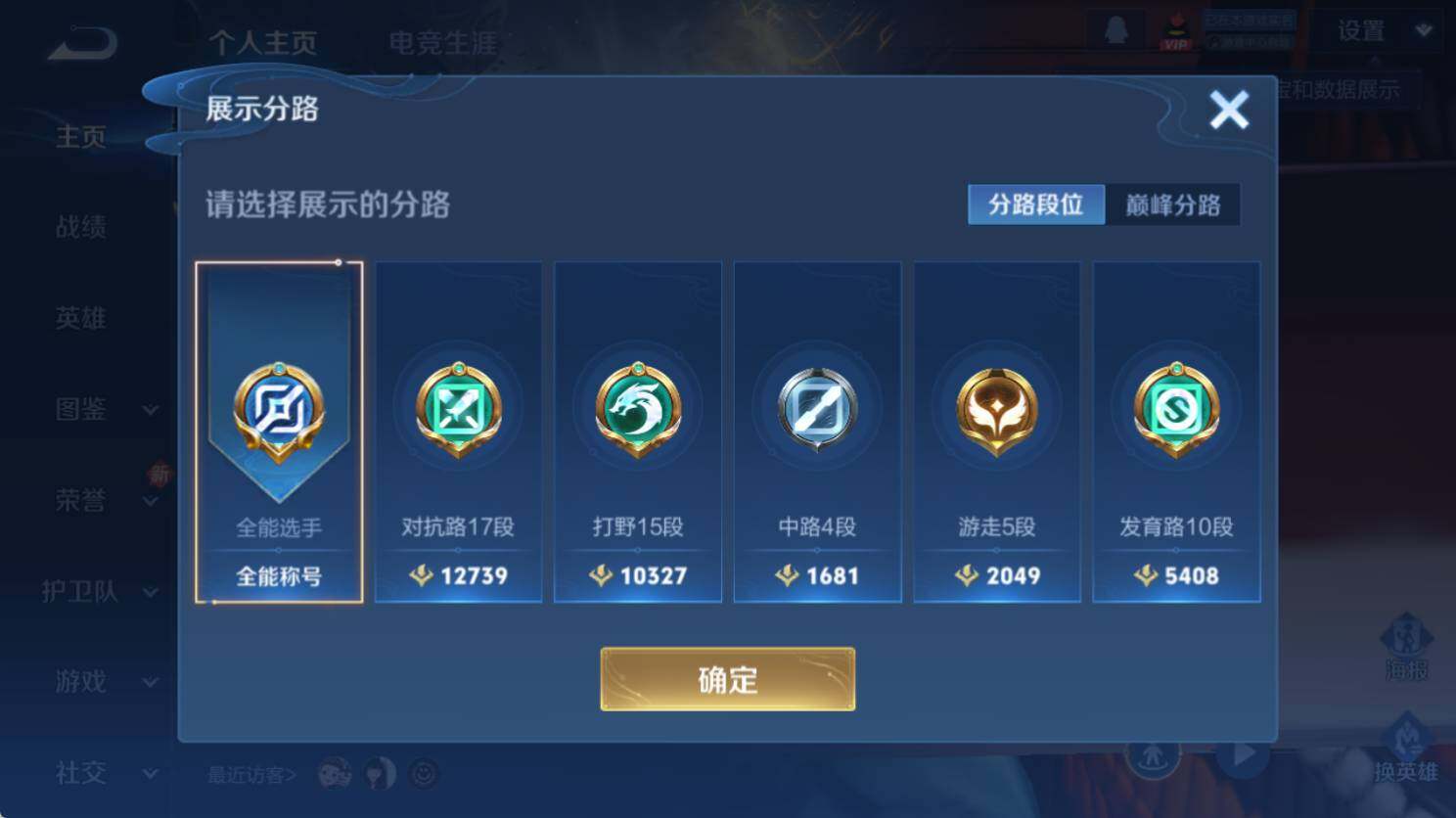Pick the 打野15段 dragon badge
The width and height of the screenshot is (1456, 818).
point(638,411)
